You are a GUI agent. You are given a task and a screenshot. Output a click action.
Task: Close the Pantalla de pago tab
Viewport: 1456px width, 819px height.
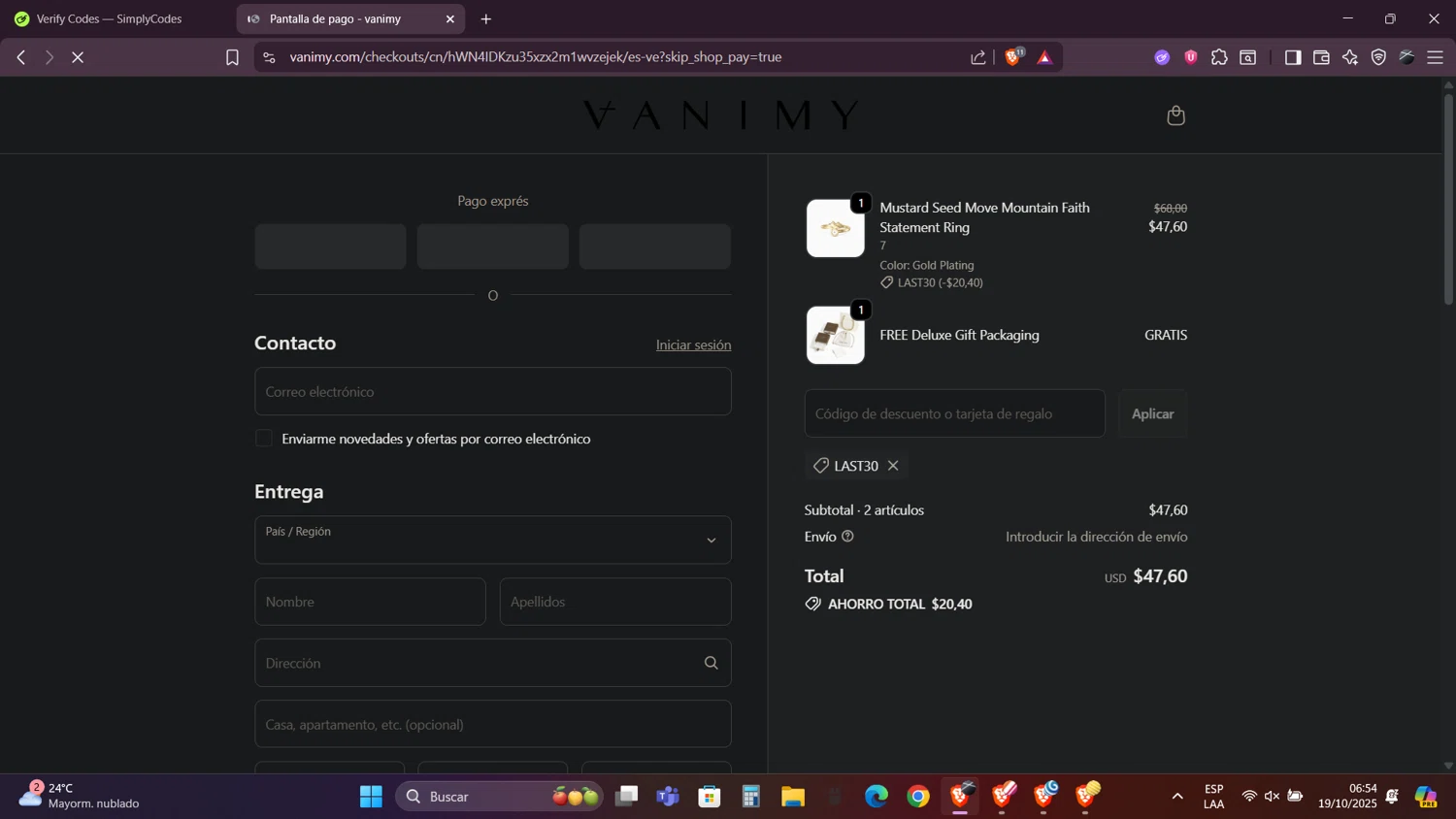450,18
